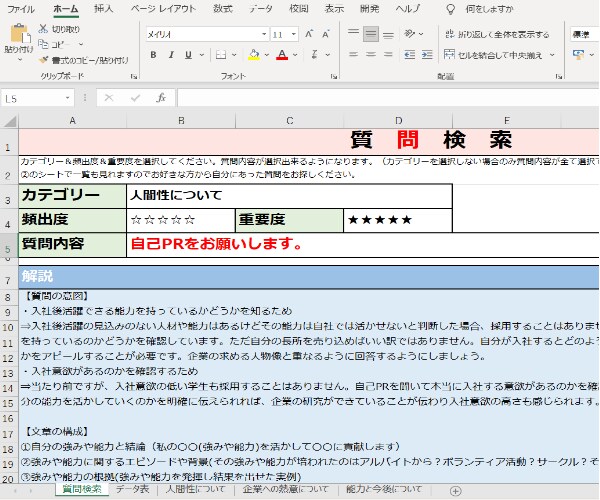Toggle Underline formatting
This screenshot has width=600, height=500.
click(188, 55)
